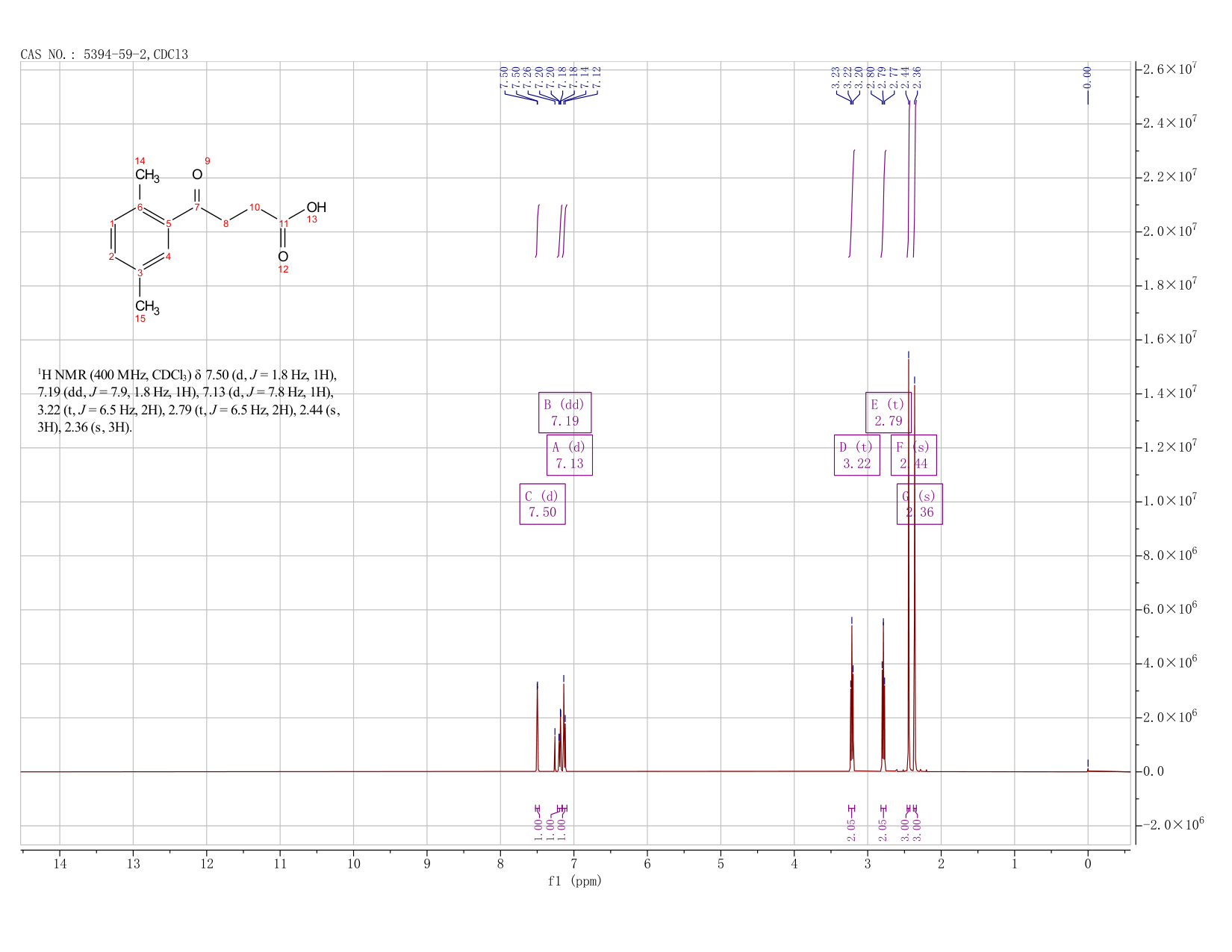Click the 7.50 peak in the spectrum
This screenshot has width=1232, height=952.
point(537,726)
